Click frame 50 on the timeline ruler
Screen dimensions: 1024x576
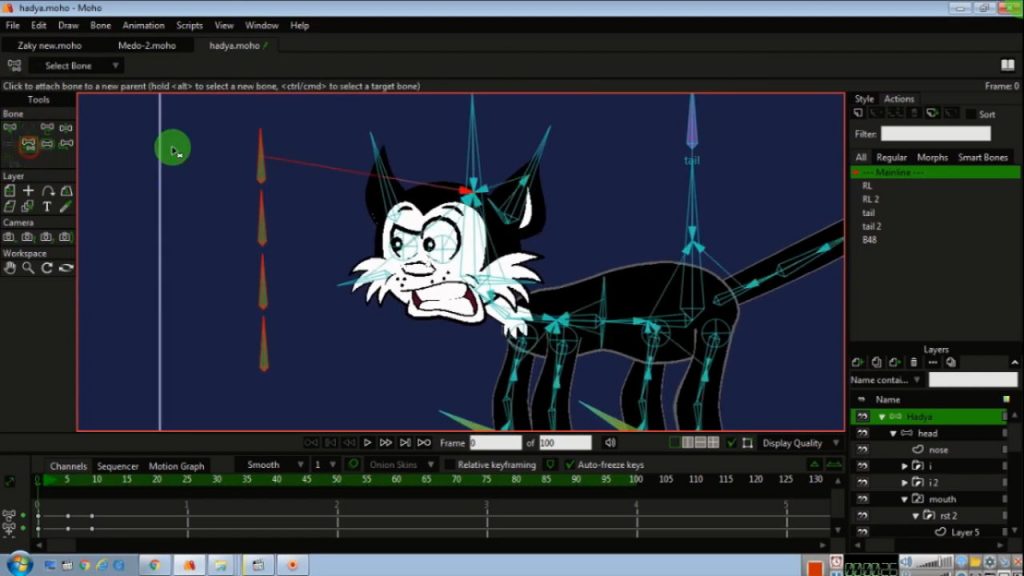point(336,479)
